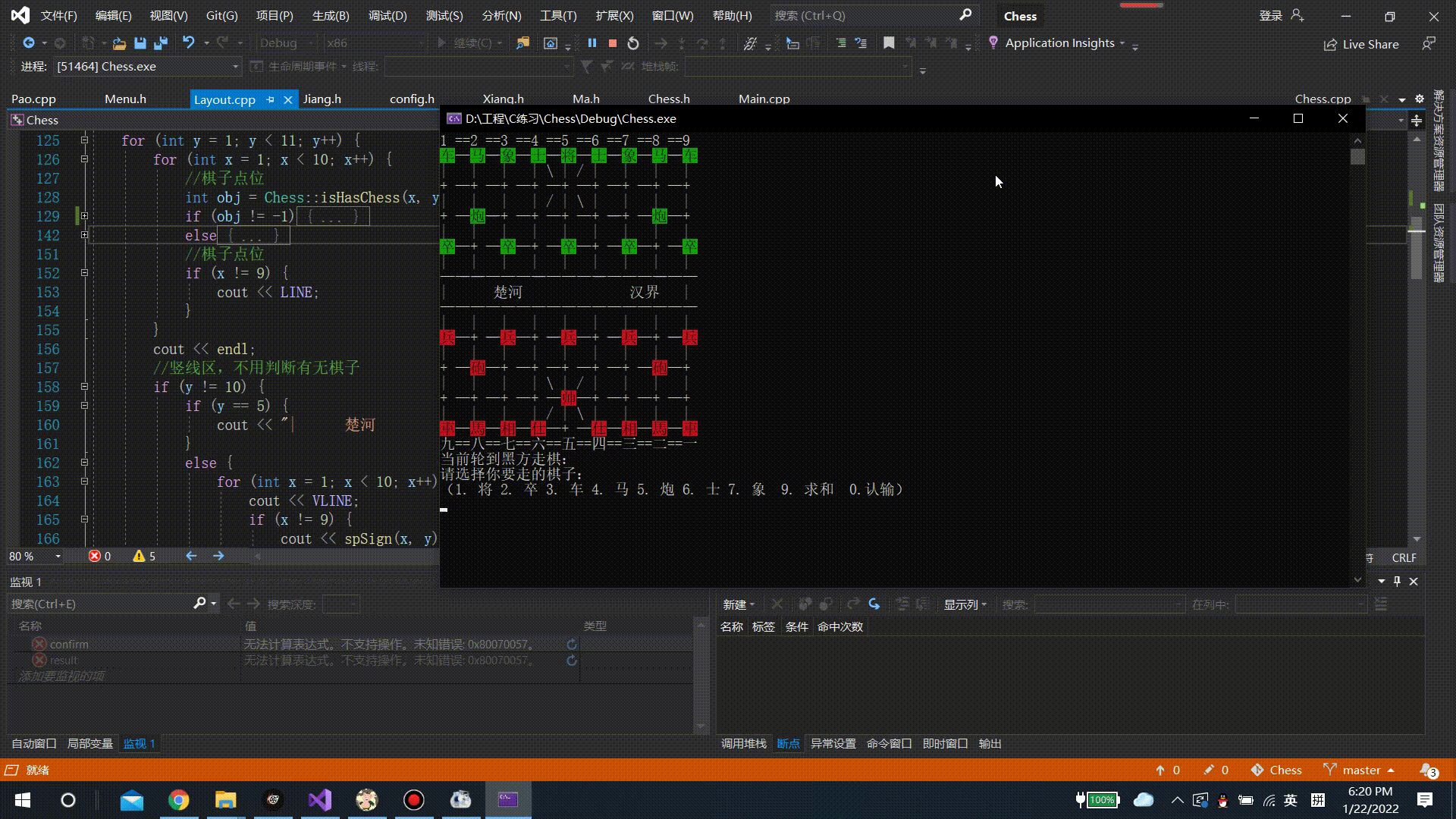Expand collapsed else block on line 142
The width and height of the screenshot is (1456, 819).
pos(84,235)
